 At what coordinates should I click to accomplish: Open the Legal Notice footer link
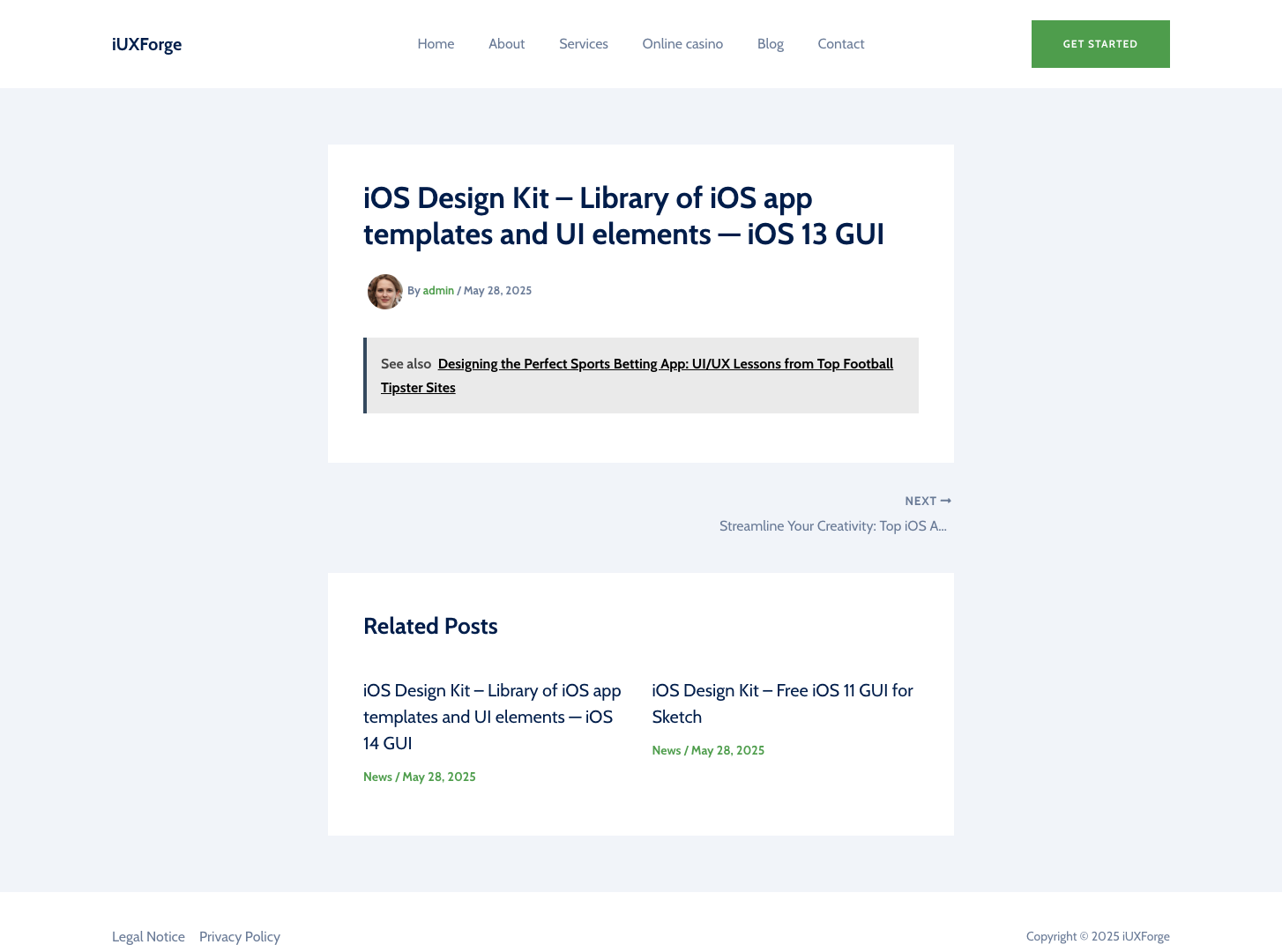[x=148, y=936]
